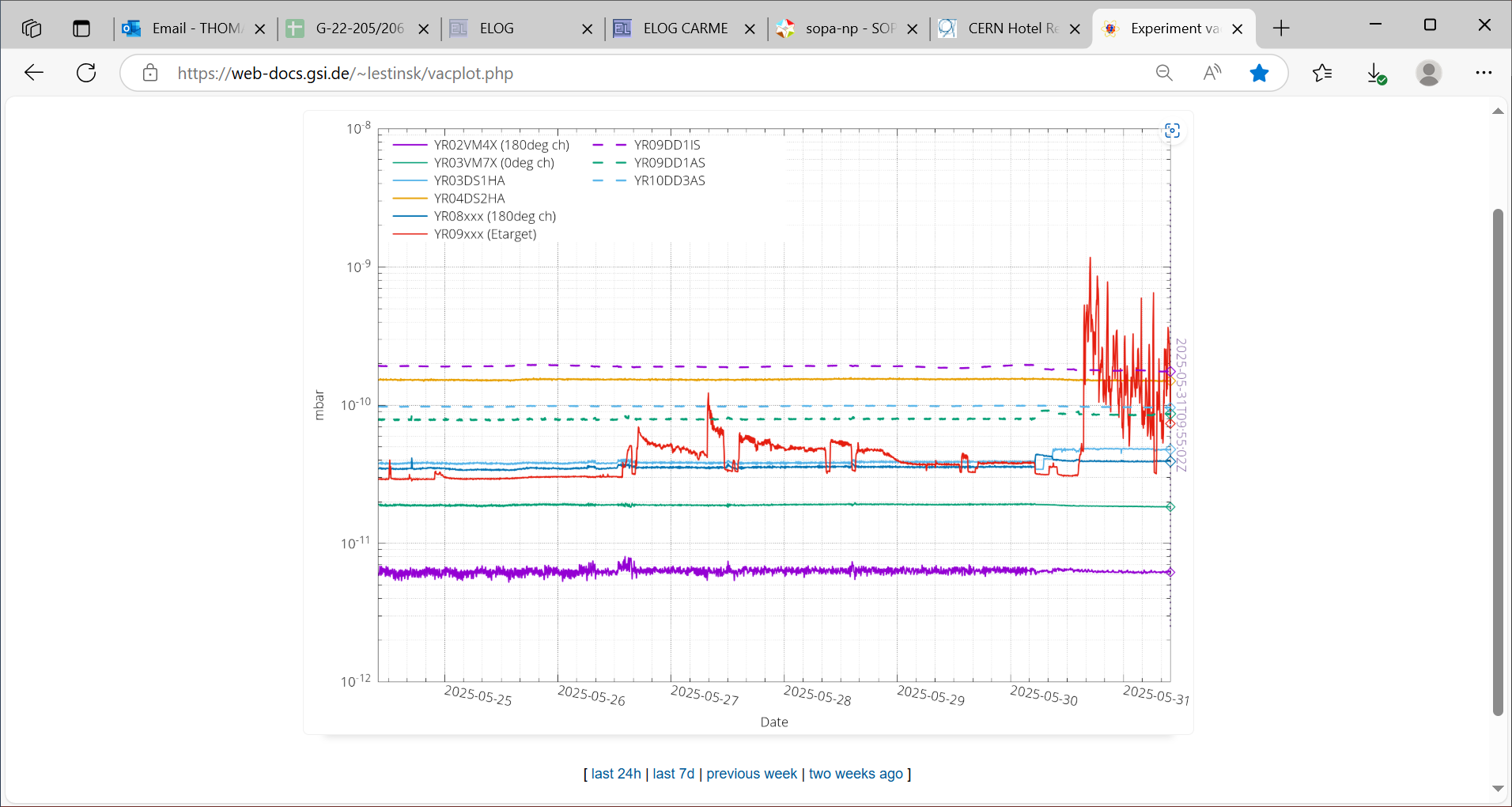Close the Email tab
Screen dimensions: 1512x807
point(260,29)
